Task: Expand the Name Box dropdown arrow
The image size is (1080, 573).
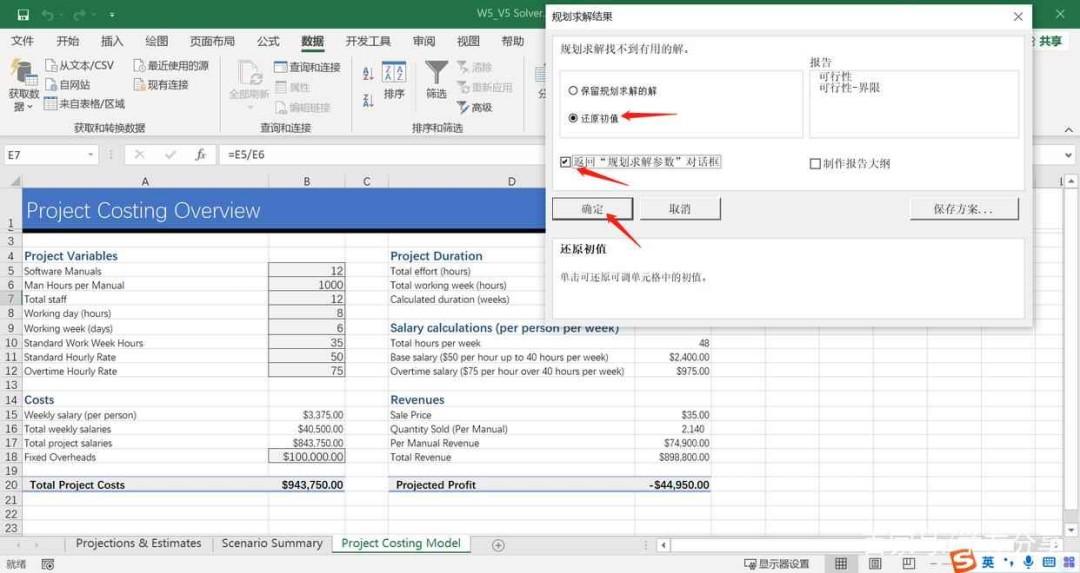Action: 90,155
